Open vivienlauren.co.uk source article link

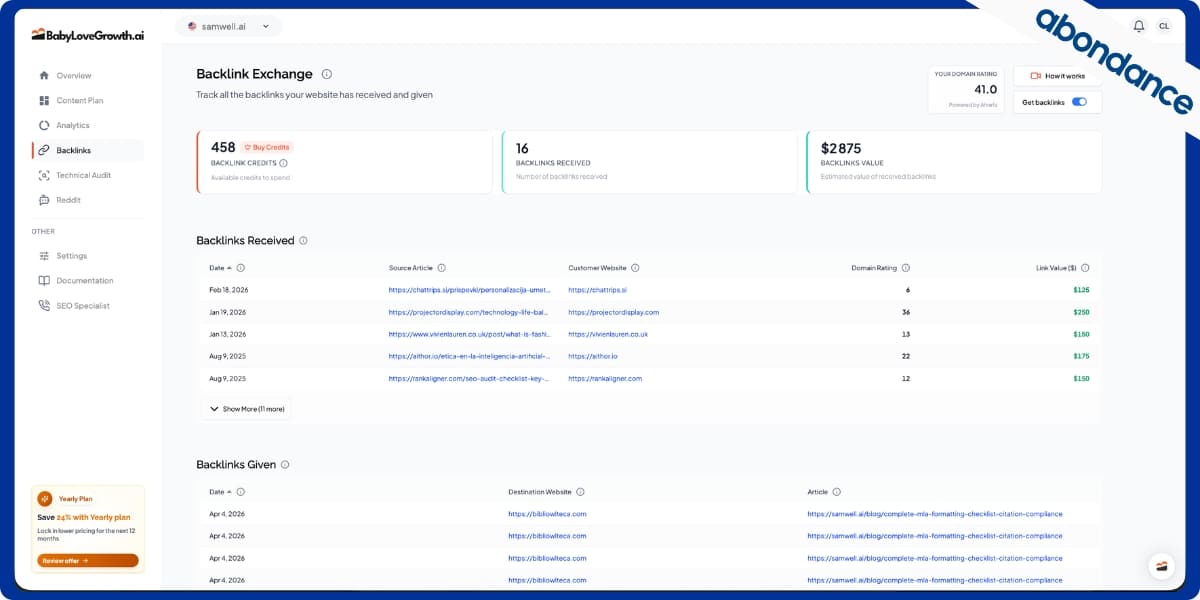click(x=469, y=334)
